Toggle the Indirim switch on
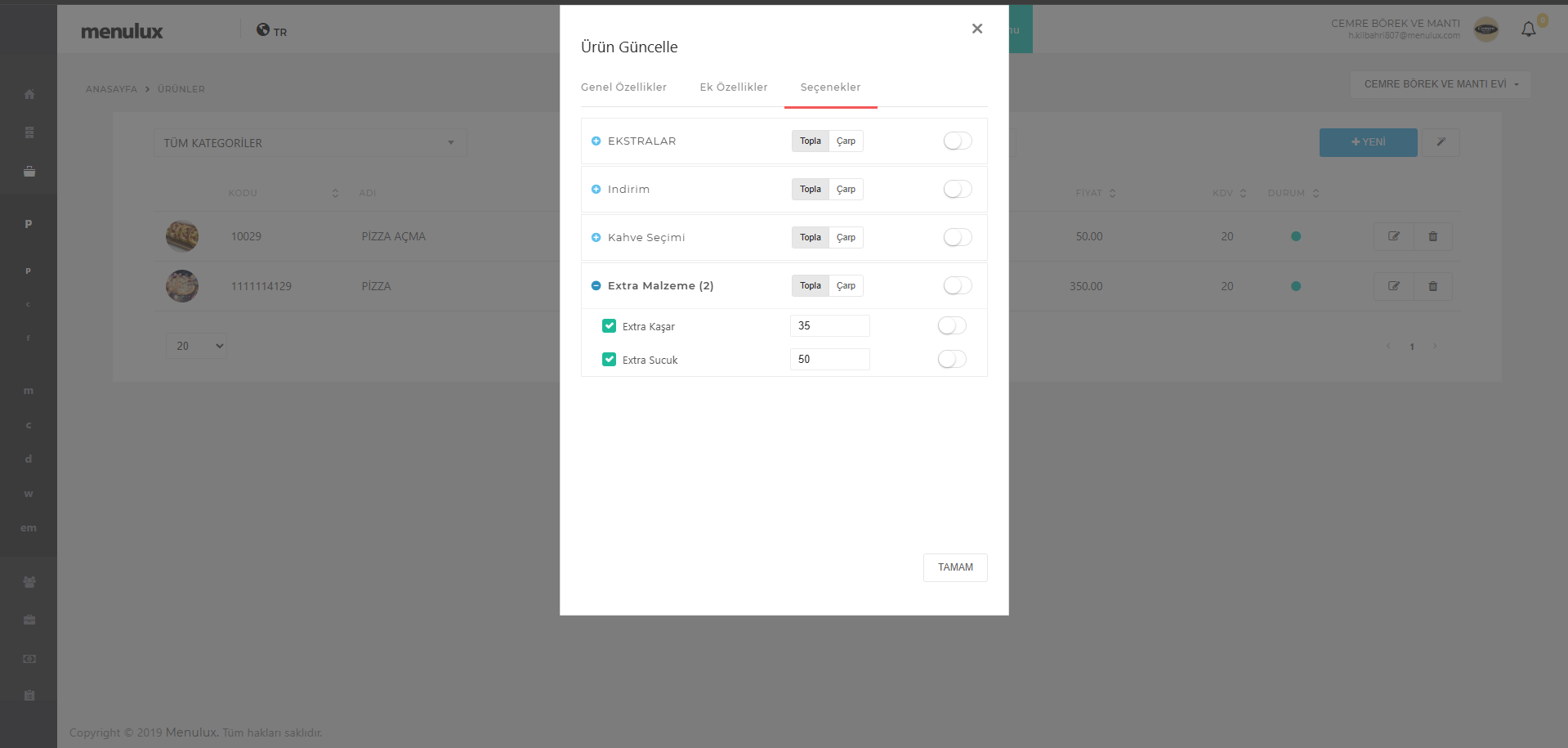Image resolution: width=1568 pixels, height=748 pixels. point(958,189)
